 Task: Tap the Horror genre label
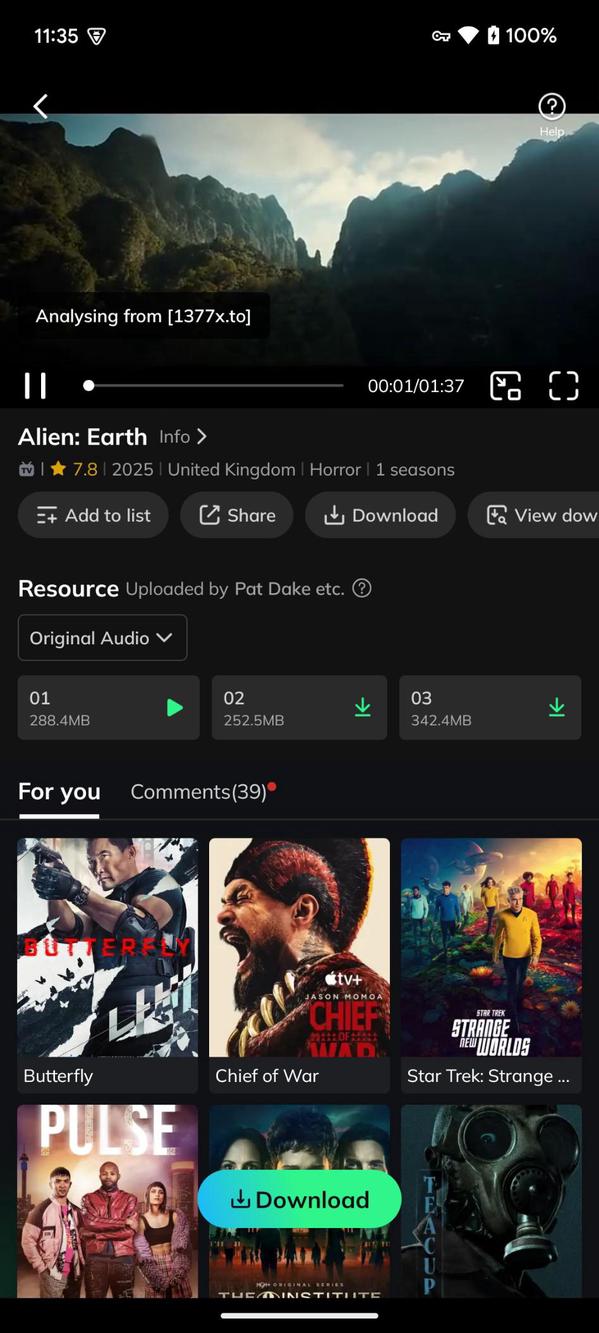pos(335,469)
